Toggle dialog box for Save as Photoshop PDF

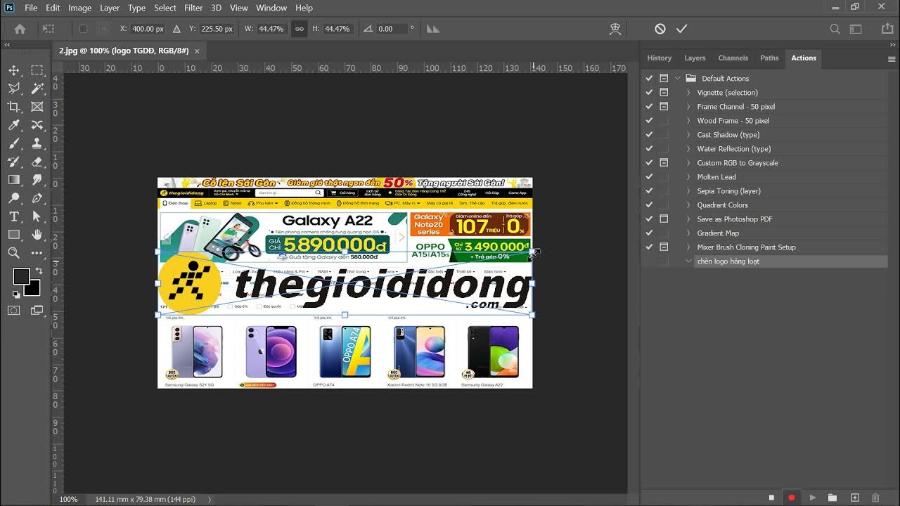(x=664, y=219)
